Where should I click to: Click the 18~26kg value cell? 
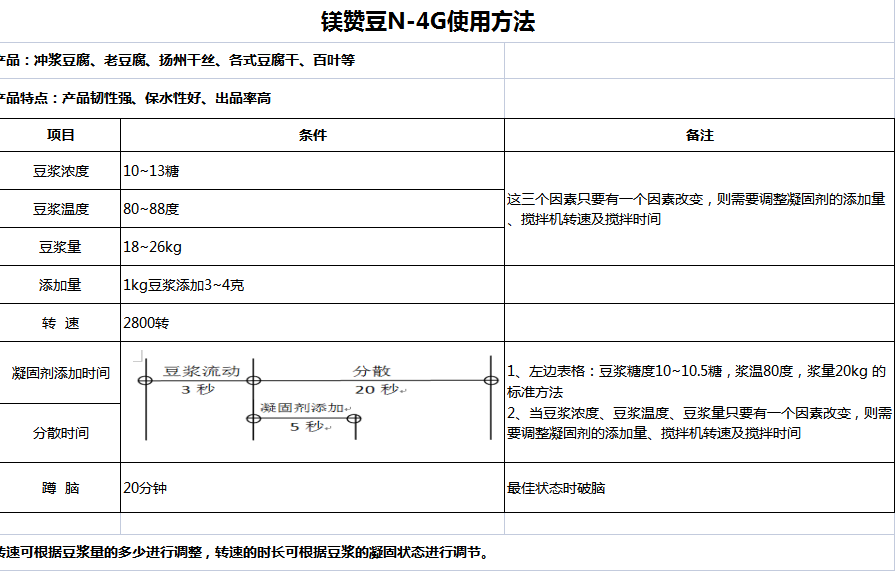click(x=312, y=247)
